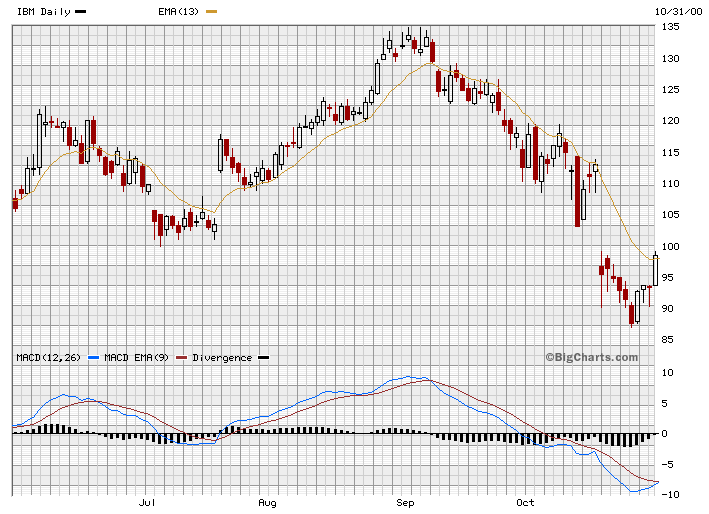The width and height of the screenshot is (709, 514).
Task: Open the BigCharts.com watermark link
Action: tap(595, 357)
